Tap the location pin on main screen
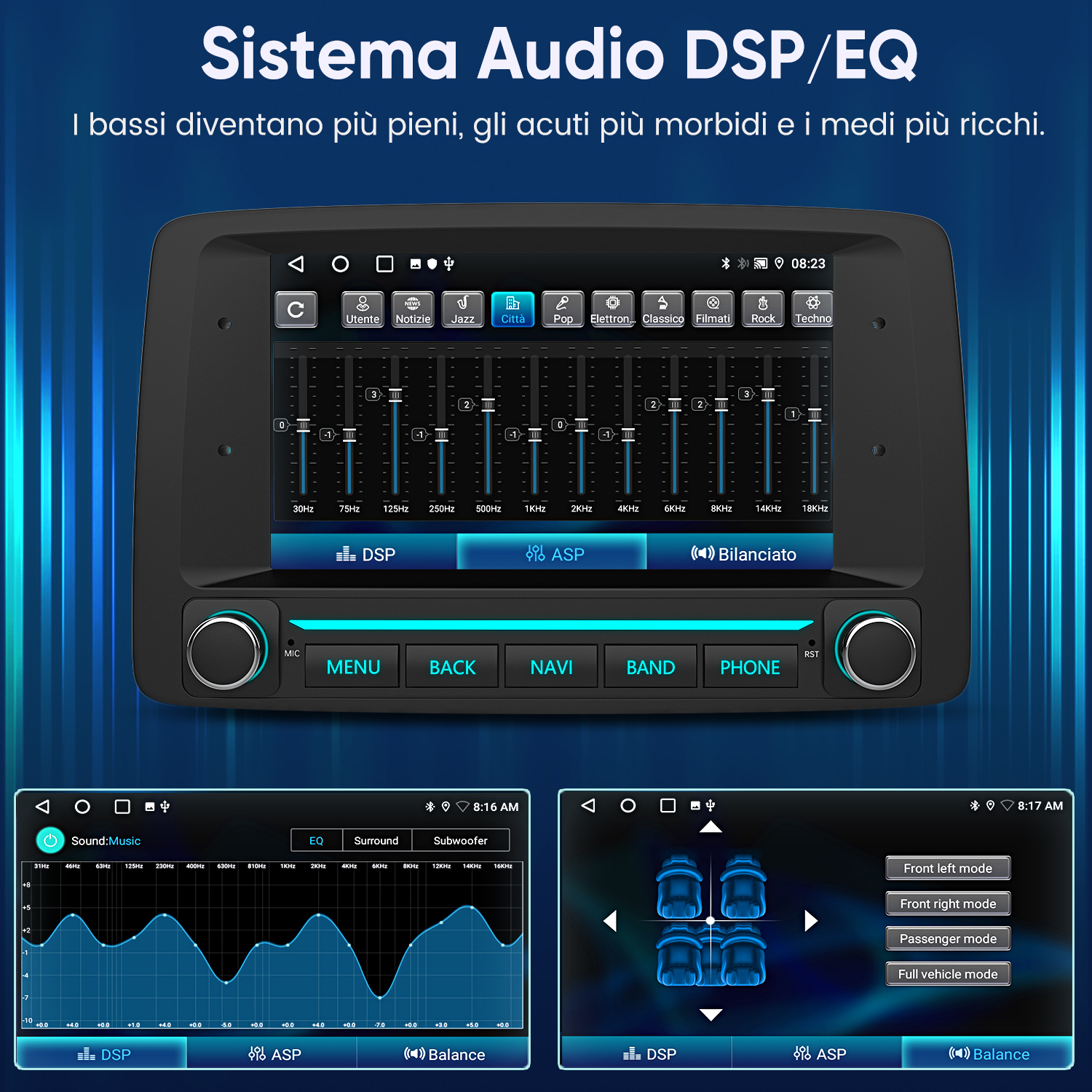The height and width of the screenshot is (1092, 1092). pyautogui.click(x=779, y=264)
